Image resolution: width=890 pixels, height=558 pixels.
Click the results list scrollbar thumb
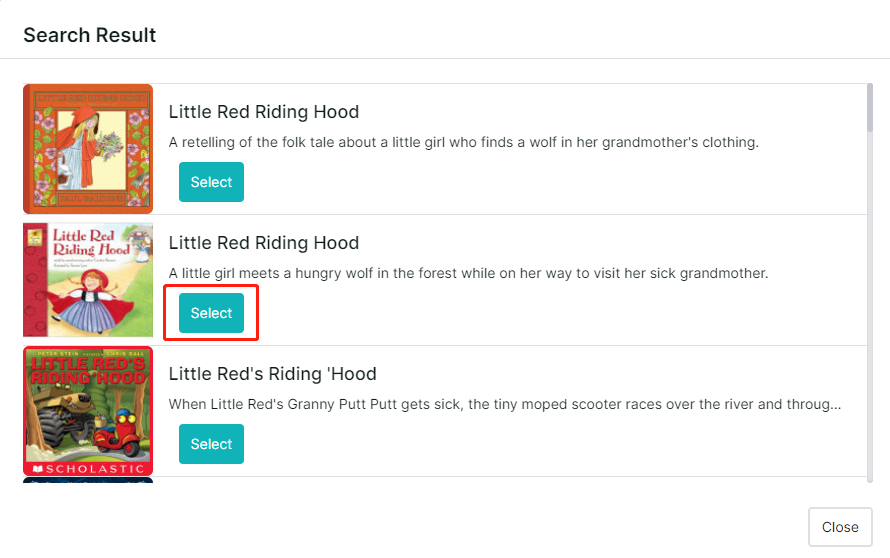point(870,108)
